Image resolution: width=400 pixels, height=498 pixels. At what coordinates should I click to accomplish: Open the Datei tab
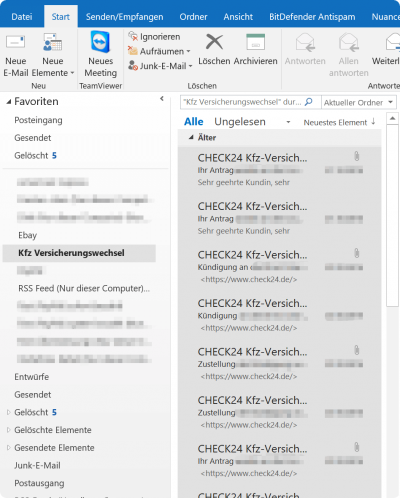click(x=22, y=17)
